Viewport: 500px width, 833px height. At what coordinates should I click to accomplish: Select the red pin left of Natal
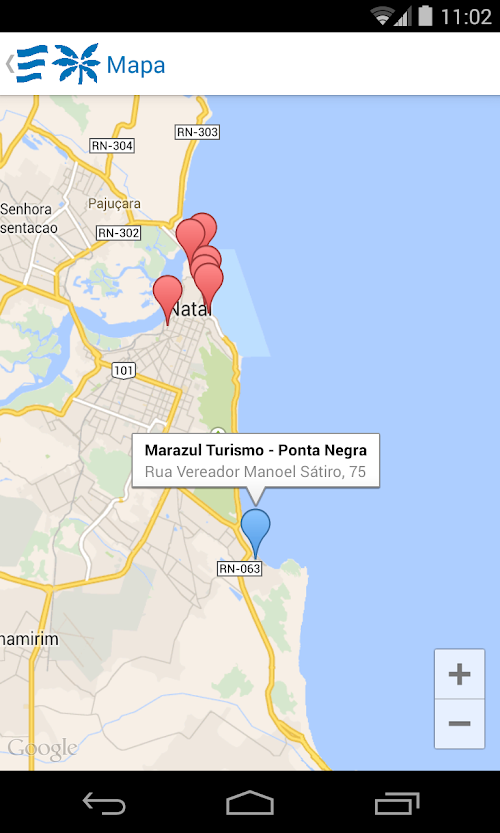(167, 298)
